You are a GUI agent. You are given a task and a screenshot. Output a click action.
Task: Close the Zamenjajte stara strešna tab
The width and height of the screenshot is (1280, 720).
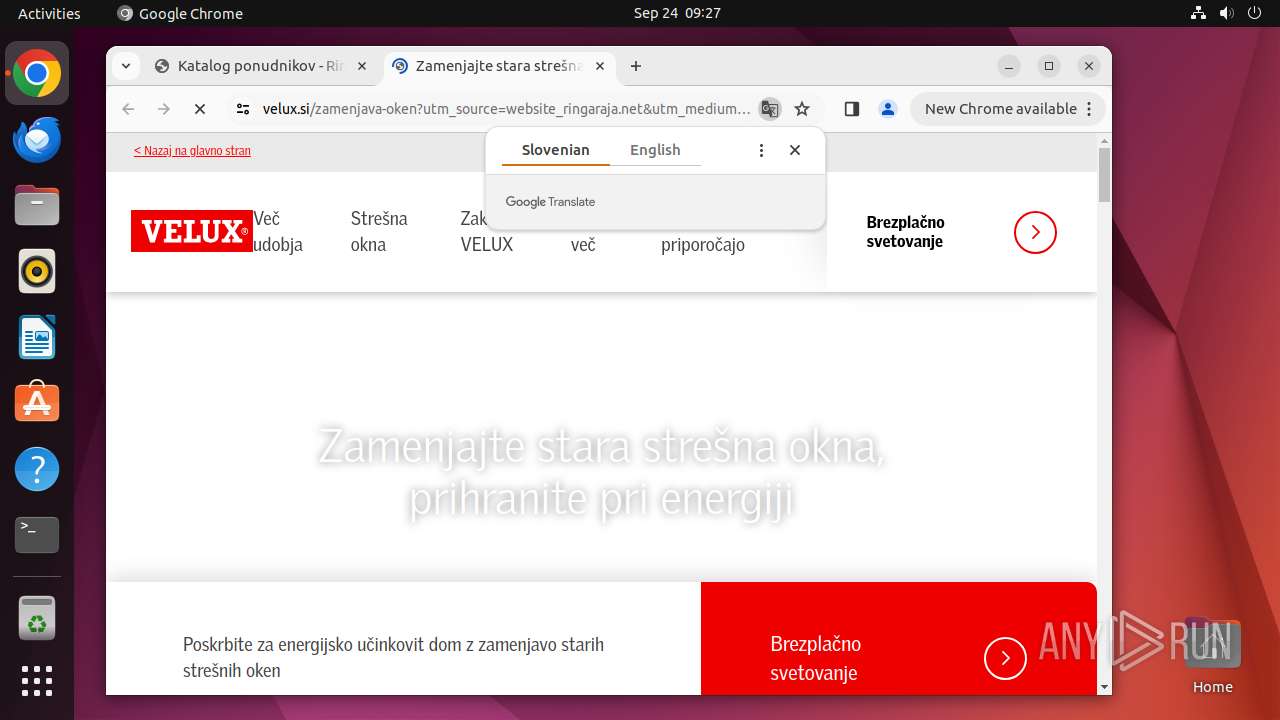(600, 66)
